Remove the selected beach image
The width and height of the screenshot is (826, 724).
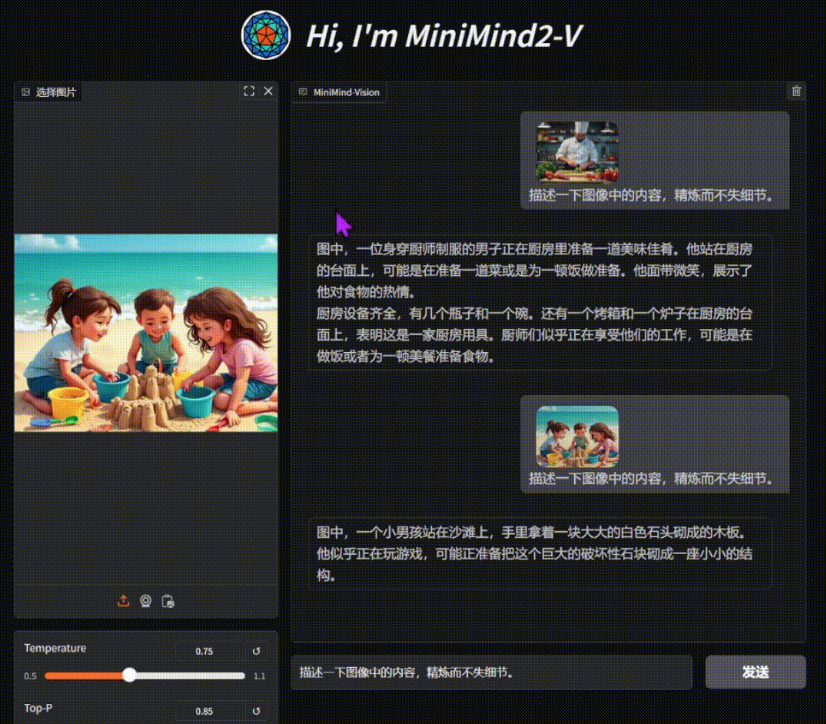pyautogui.click(x=268, y=91)
